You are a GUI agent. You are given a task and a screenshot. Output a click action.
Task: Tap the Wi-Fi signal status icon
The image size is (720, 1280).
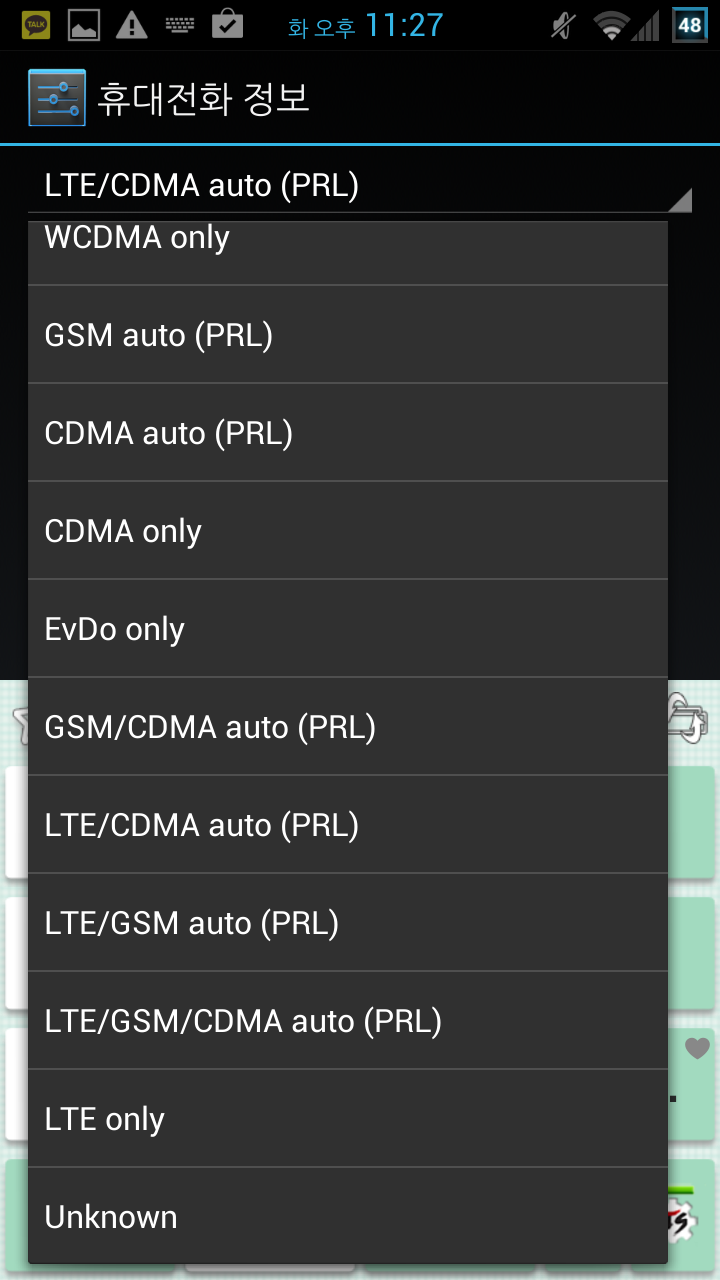point(610,25)
